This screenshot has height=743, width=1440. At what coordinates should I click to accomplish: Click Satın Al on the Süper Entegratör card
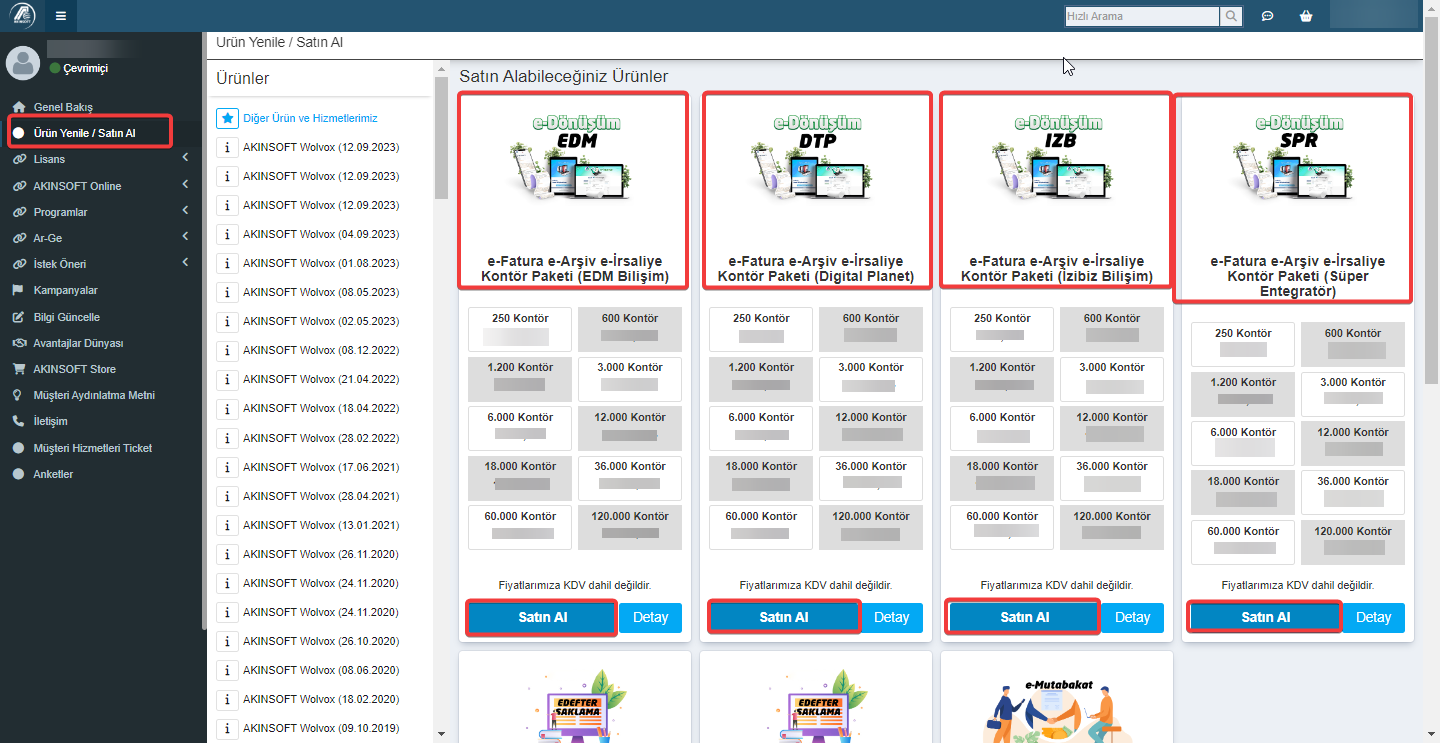(x=1266, y=617)
